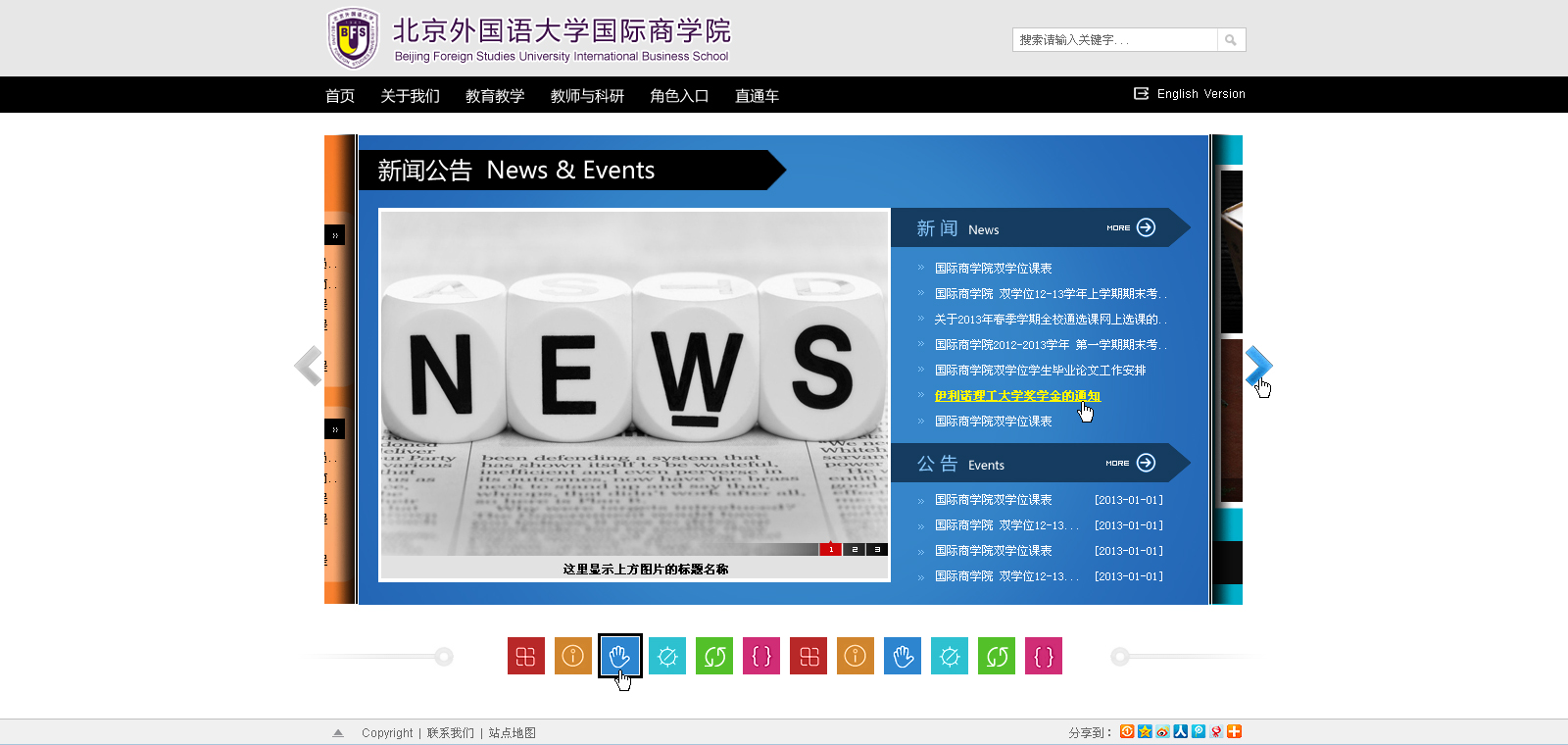Share via the yellow star Qzone icon
1568x745 pixels.
tap(1145, 731)
